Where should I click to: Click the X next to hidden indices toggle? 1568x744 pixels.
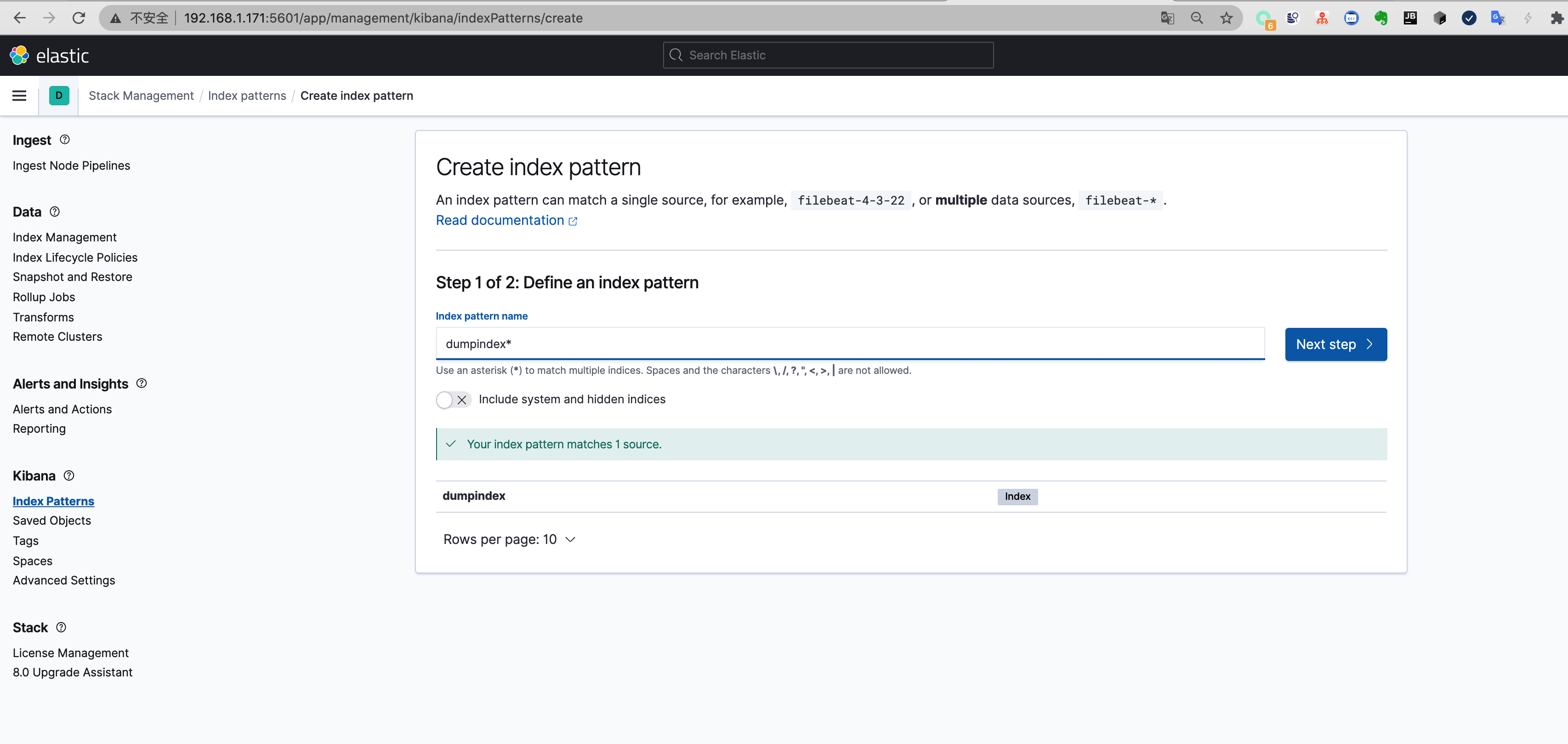[x=463, y=400]
